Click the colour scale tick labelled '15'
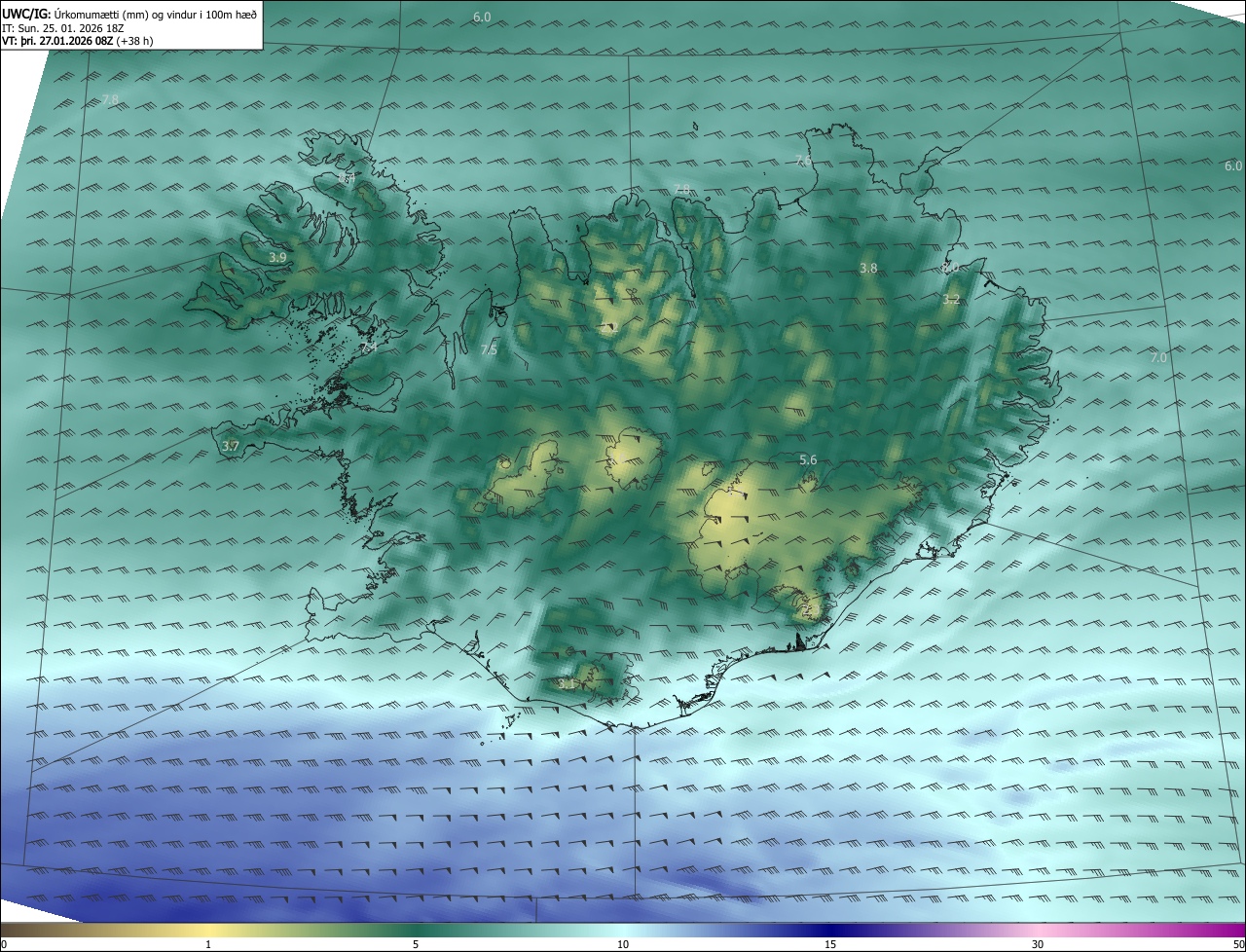Image resolution: width=1246 pixels, height=952 pixels. tap(830, 944)
